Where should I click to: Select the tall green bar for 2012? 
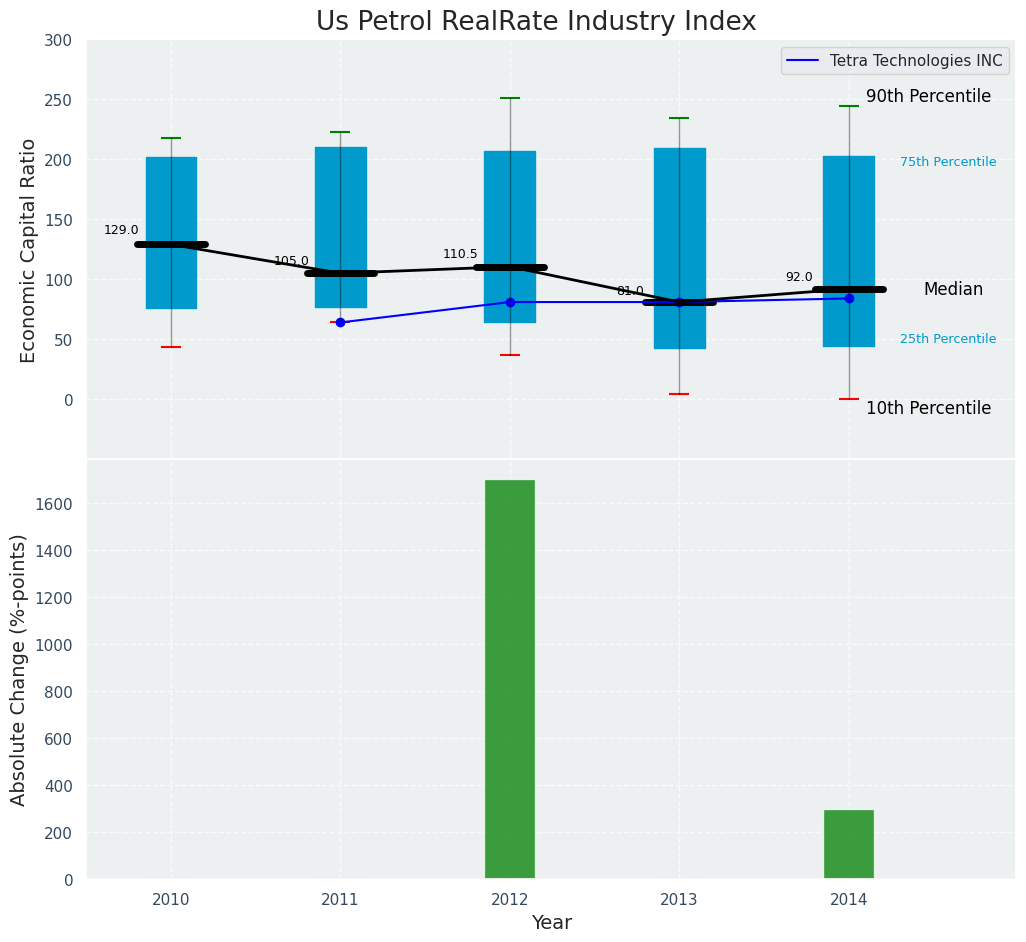pos(510,679)
